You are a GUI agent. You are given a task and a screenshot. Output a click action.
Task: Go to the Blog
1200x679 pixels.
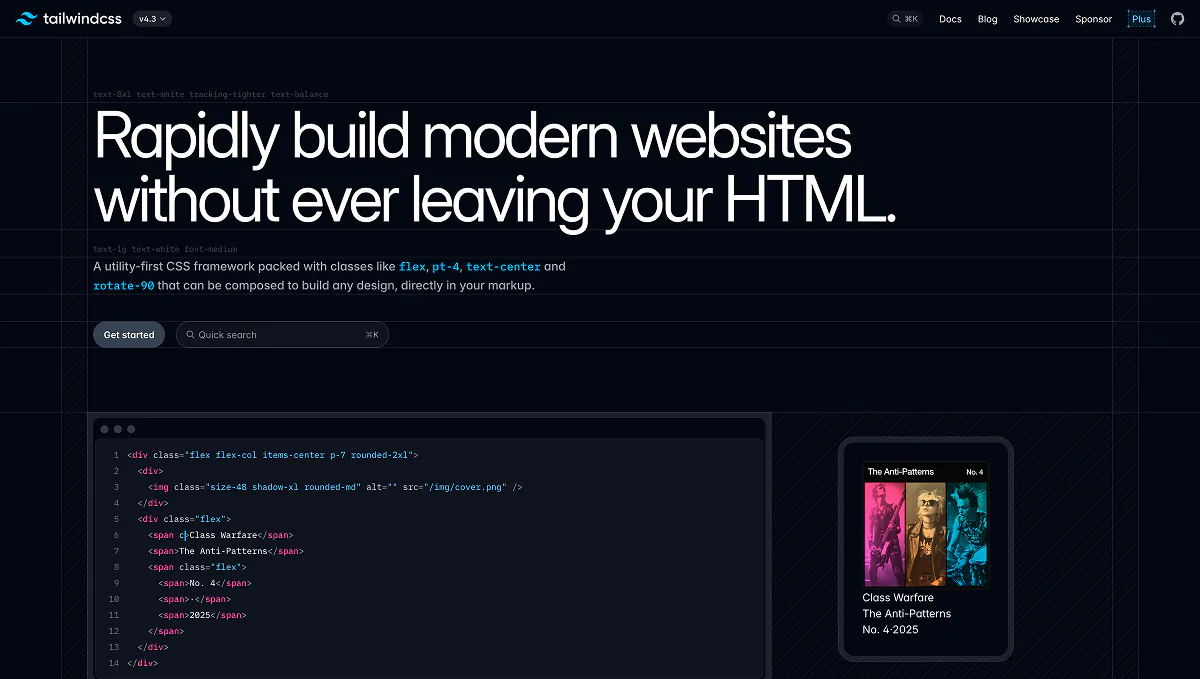(987, 19)
